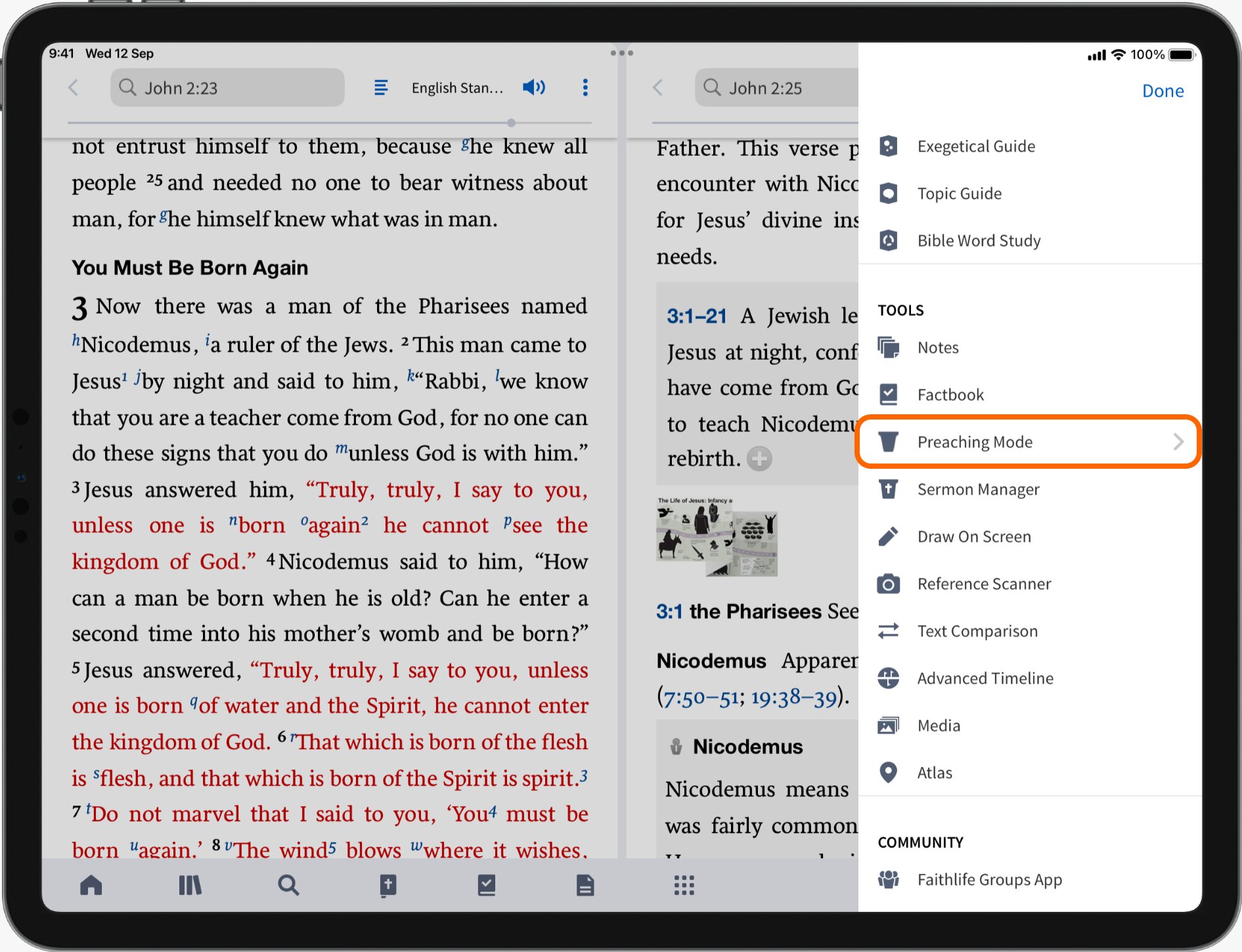The width and height of the screenshot is (1242, 952).
Task: Tap the 9:41 clock in status bar
Action: 62,53
